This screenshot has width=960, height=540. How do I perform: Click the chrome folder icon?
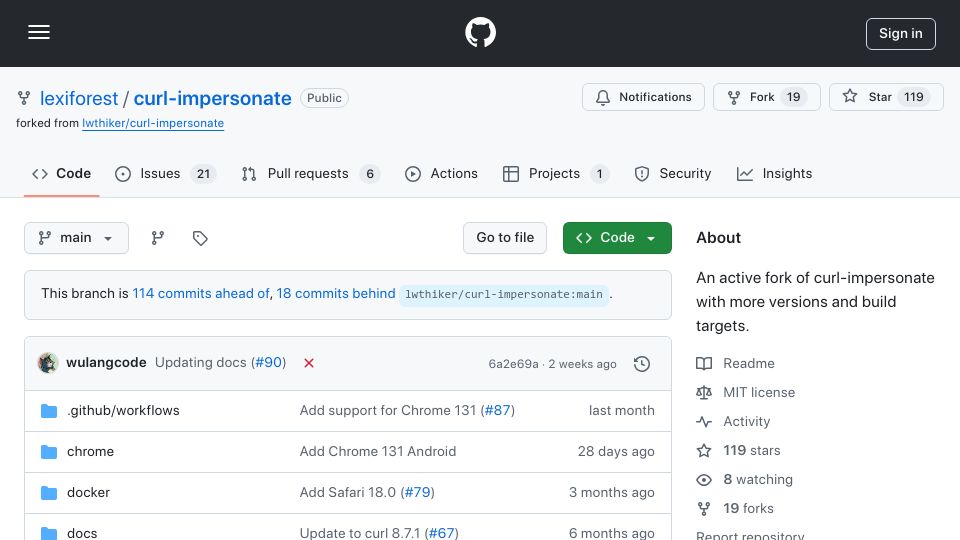(49, 452)
